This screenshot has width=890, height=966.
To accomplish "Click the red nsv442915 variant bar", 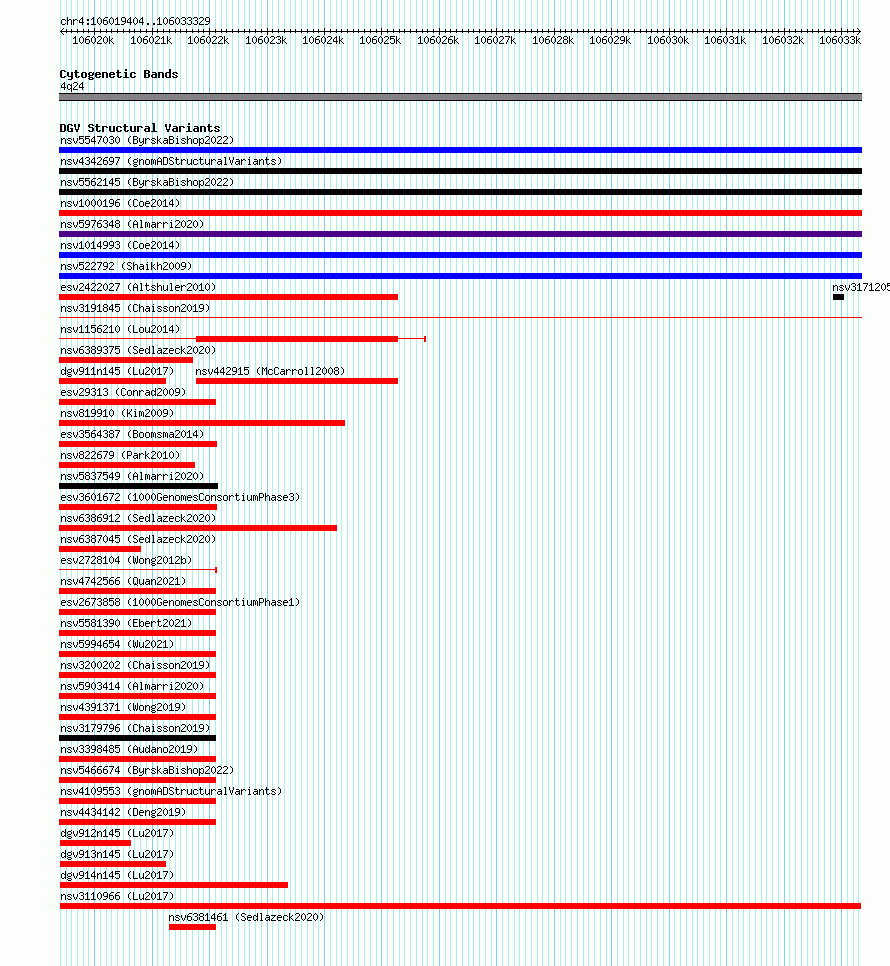I will [297, 381].
